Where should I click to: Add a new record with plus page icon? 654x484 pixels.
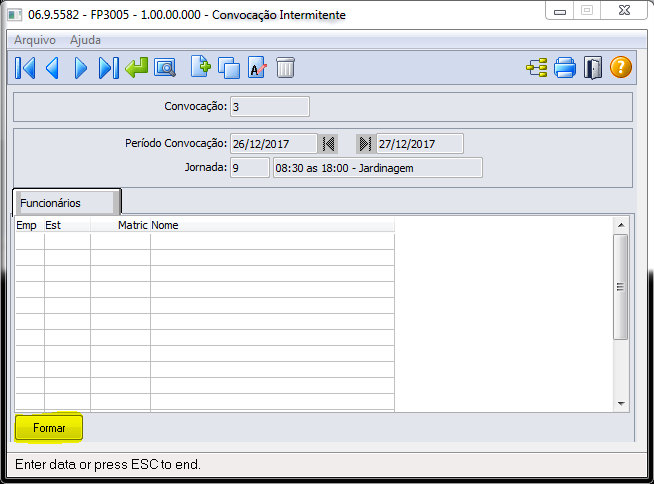point(201,67)
